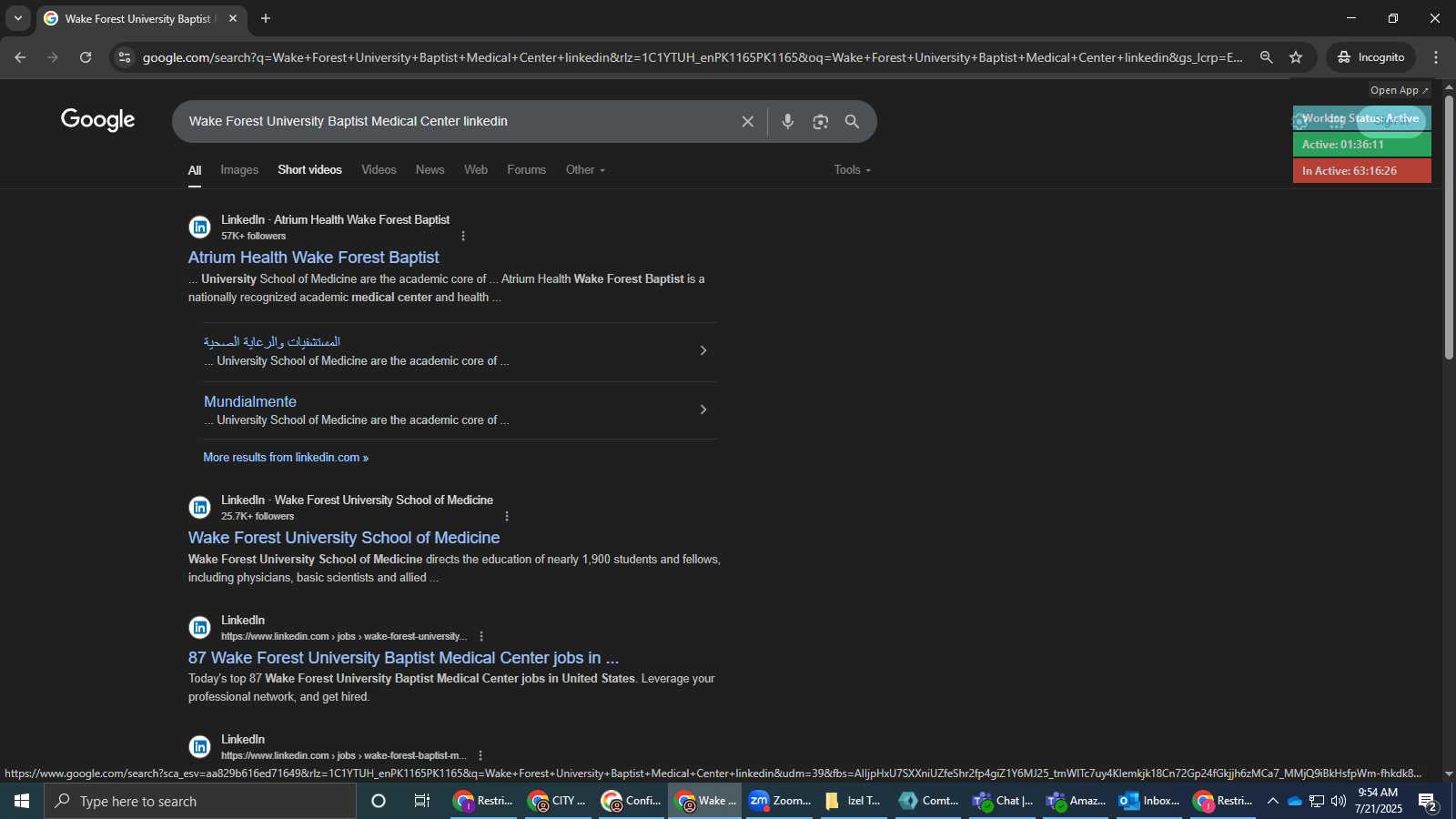Switch to Web tab
The height and width of the screenshot is (819, 1456).
[476, 170]
